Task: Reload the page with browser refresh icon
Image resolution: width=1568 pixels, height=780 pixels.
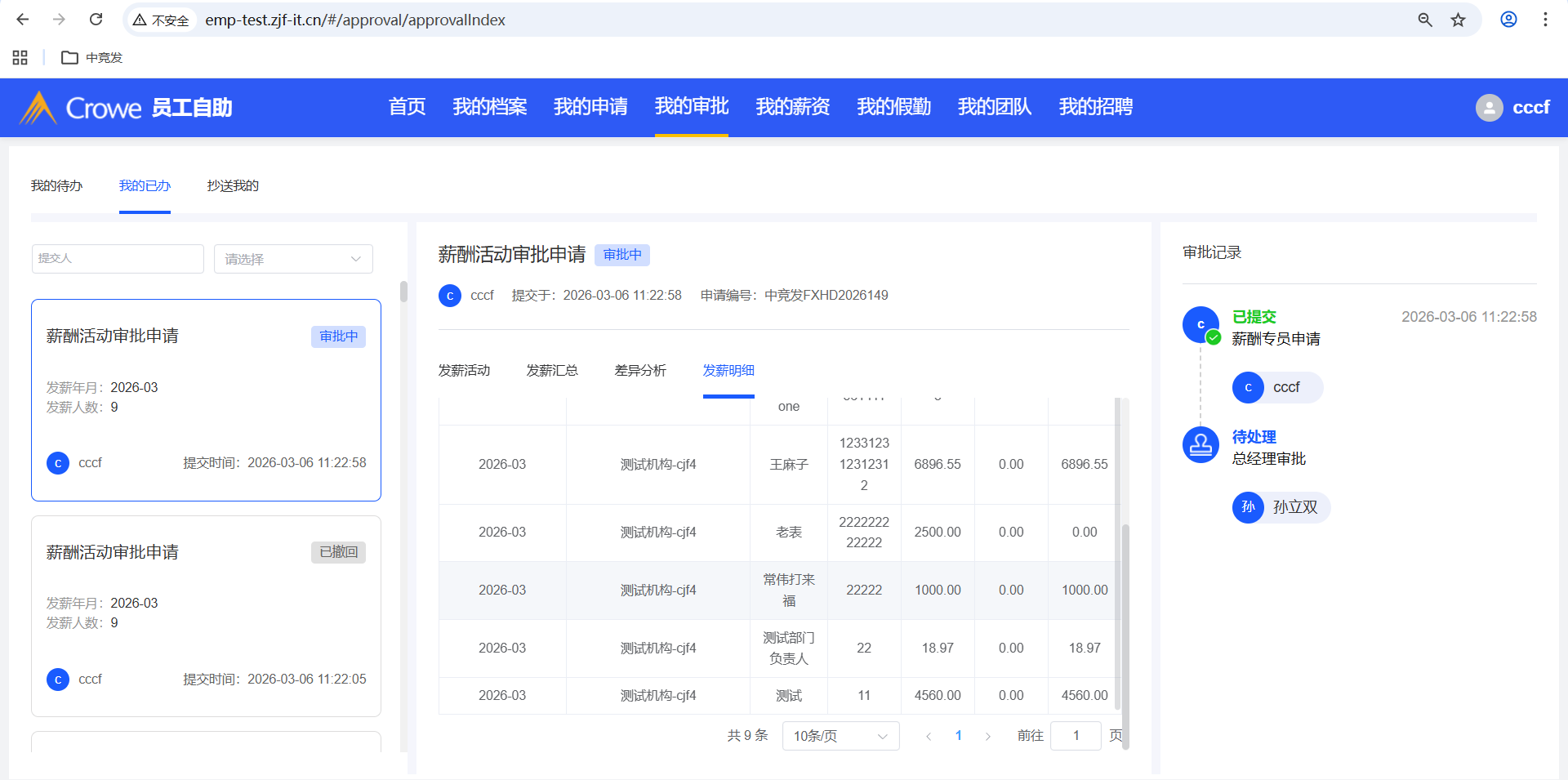Action: click(96, 20)
